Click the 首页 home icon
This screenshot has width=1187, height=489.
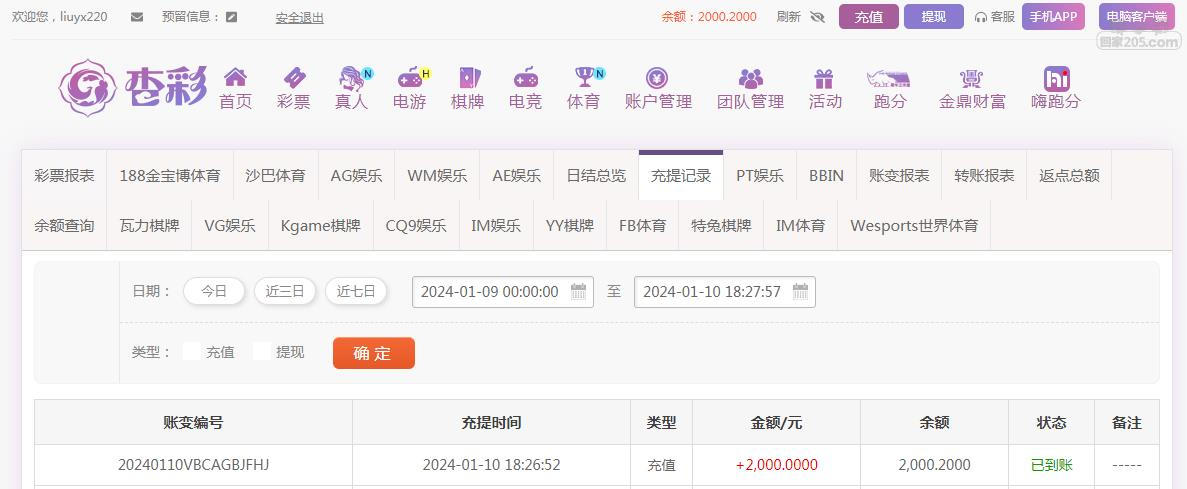point(235,78)
